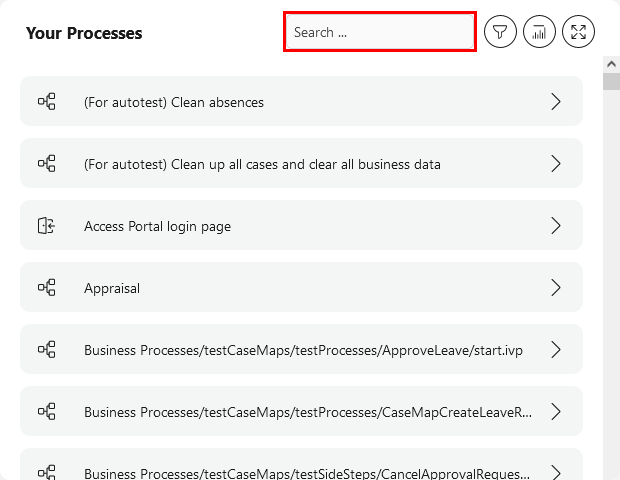Launch Access Portal login page process
Viewport: 620px width, 480px height.
[x=157, y=226]
